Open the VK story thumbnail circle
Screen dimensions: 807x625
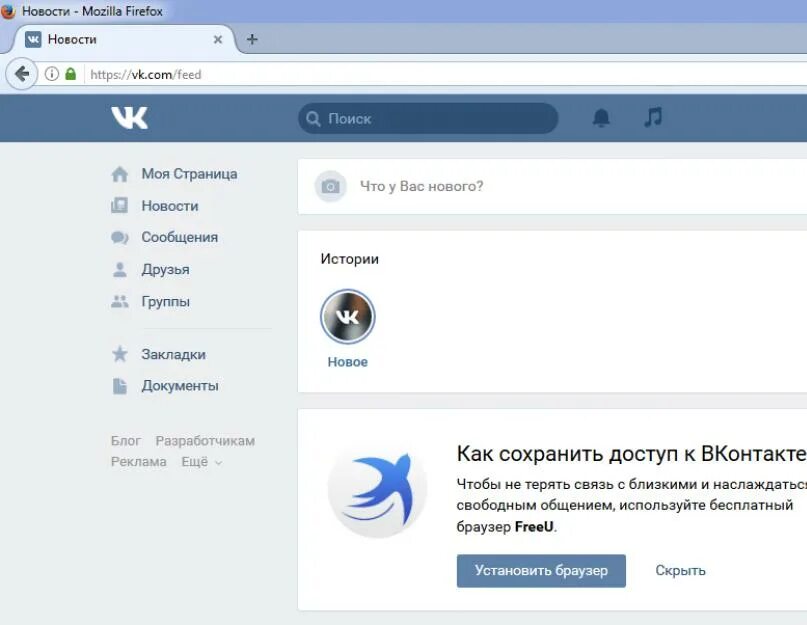coord(347,316)
